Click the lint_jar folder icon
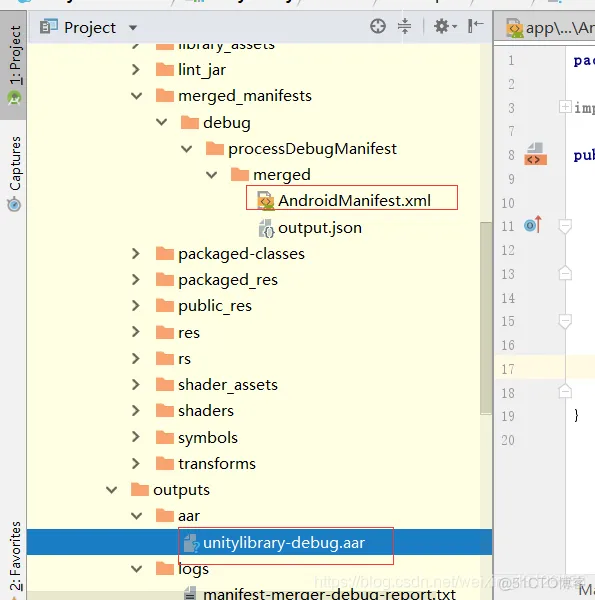This screenshot has height=600, width=595. (x=165, y=70)
